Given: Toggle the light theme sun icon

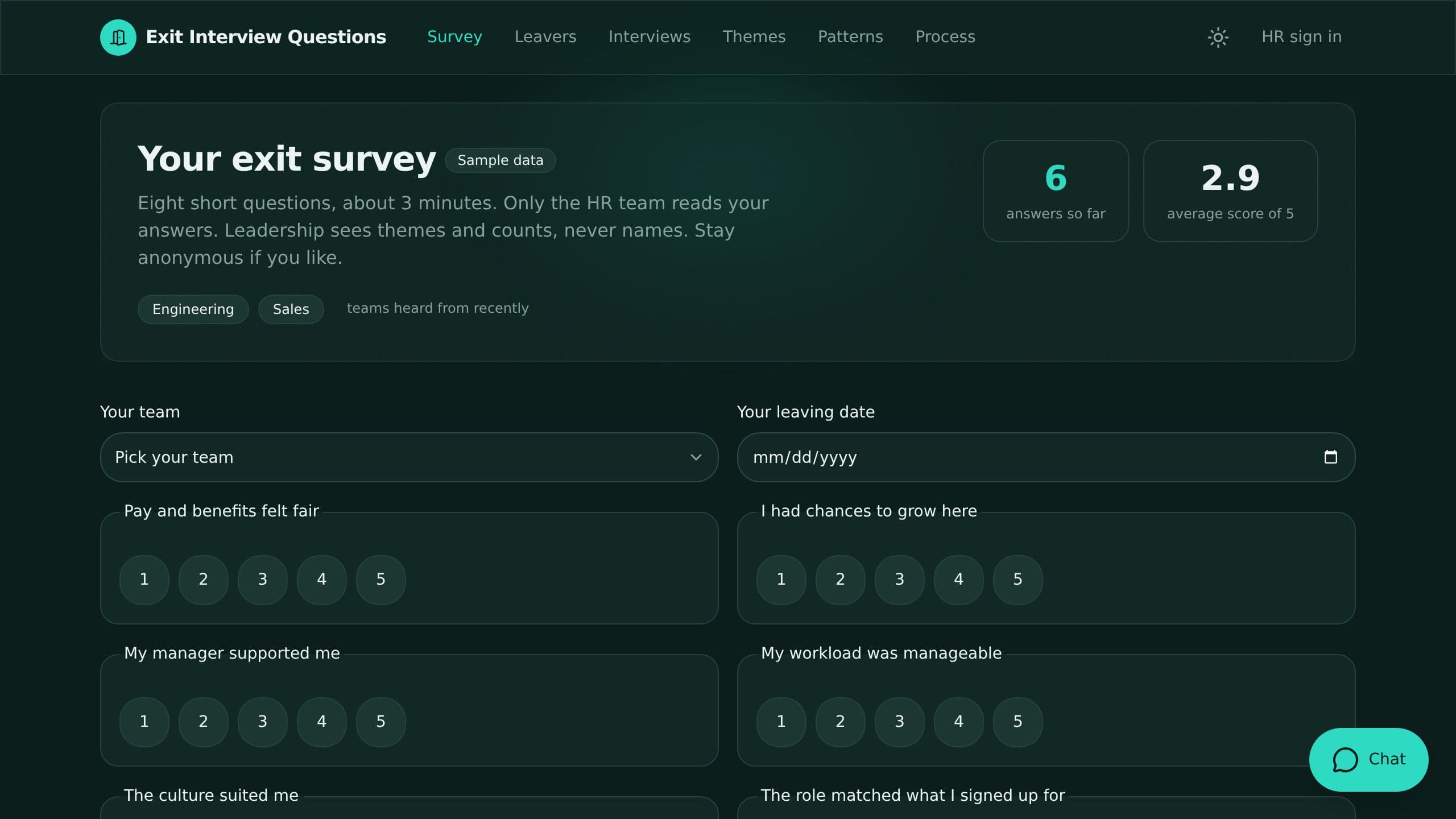Looking at the screenshot, I should (1218, 38).
